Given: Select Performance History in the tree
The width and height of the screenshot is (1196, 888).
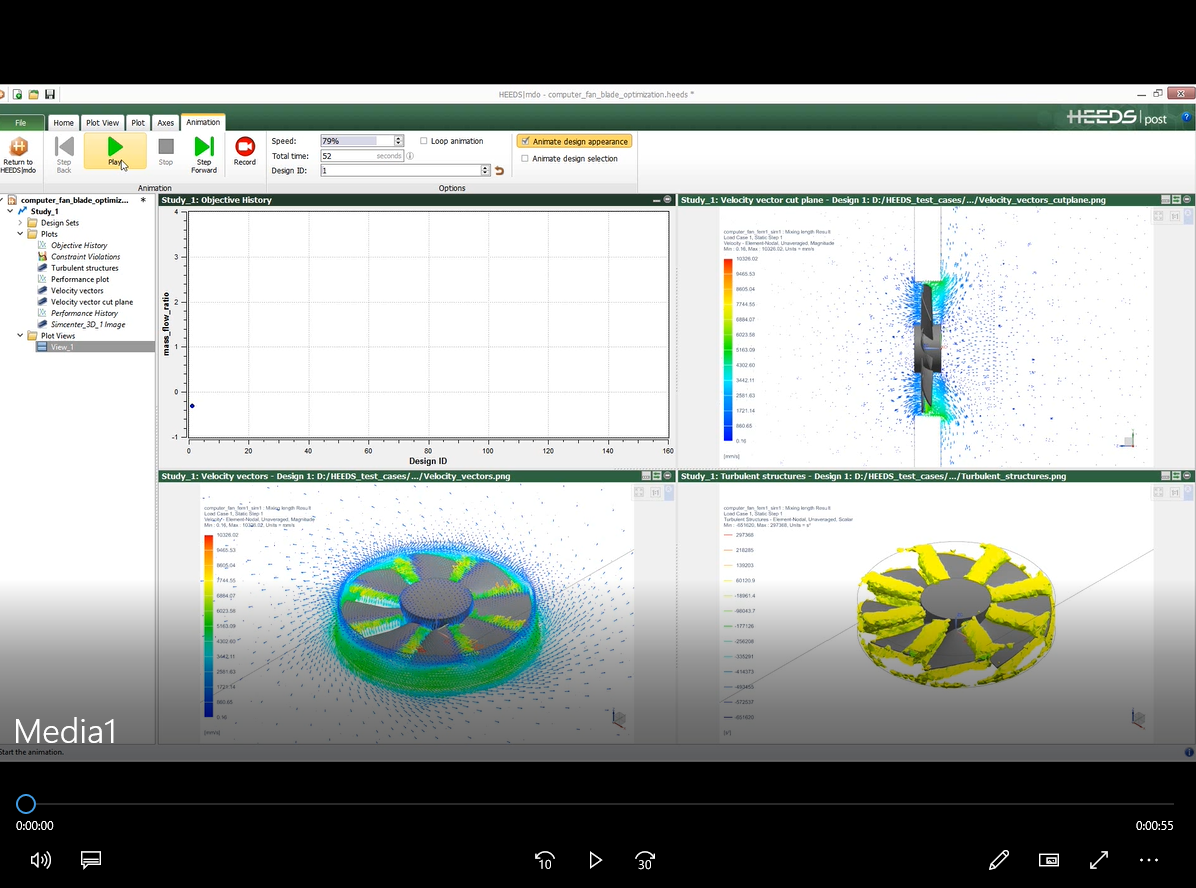Looking at the screenshot, I should [85, 314].
